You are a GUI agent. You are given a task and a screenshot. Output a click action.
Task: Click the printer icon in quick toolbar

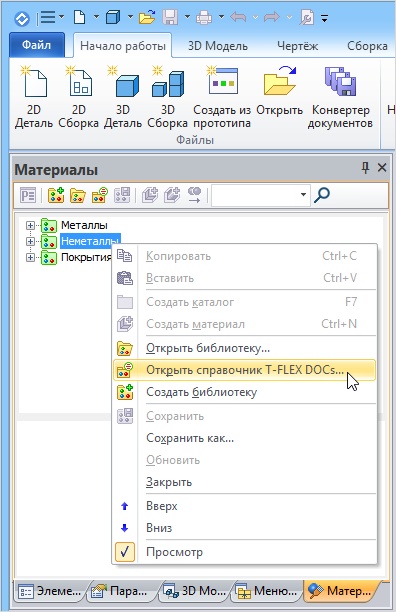pos(204,17)
